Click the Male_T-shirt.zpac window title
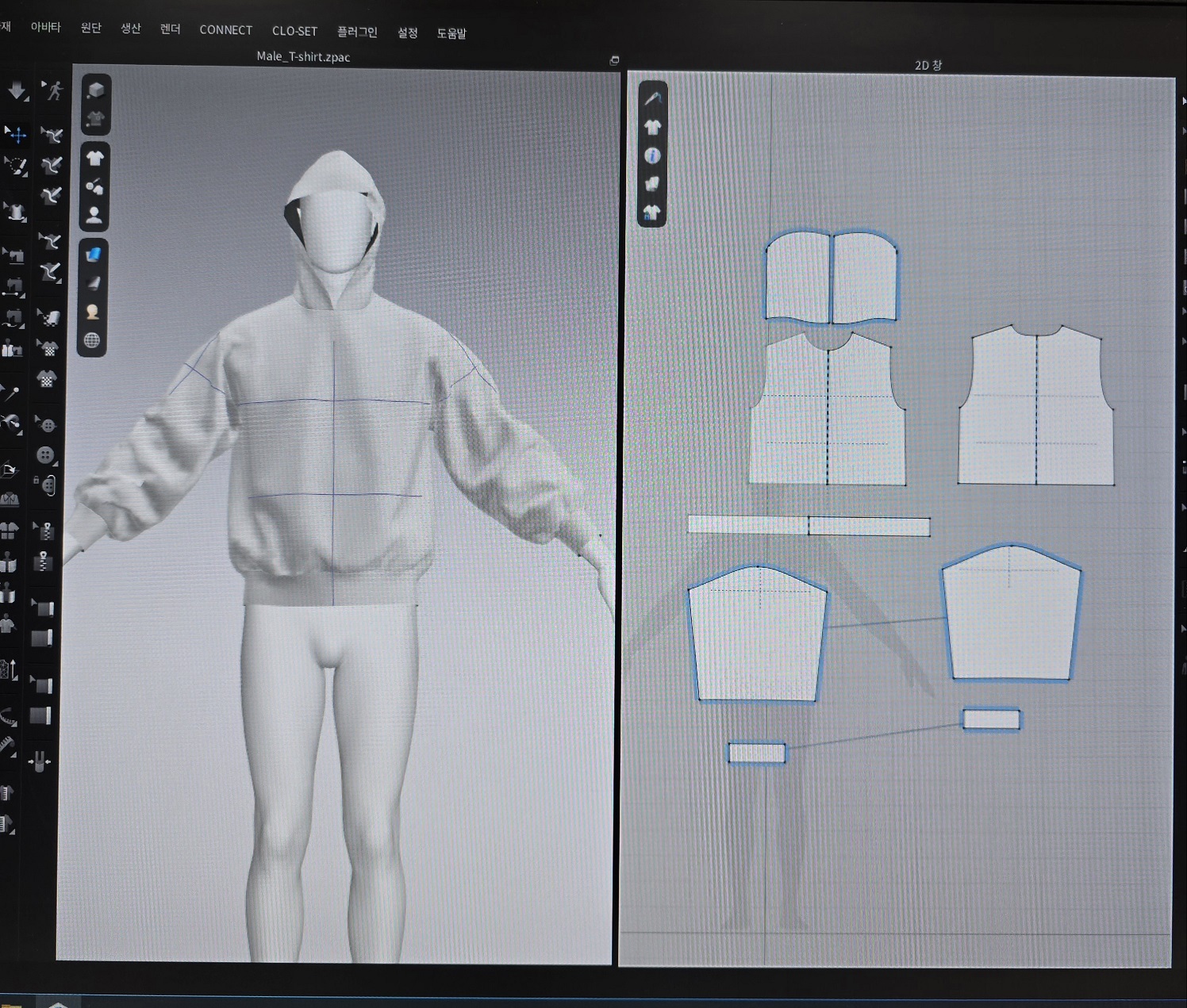 (303, 57)
